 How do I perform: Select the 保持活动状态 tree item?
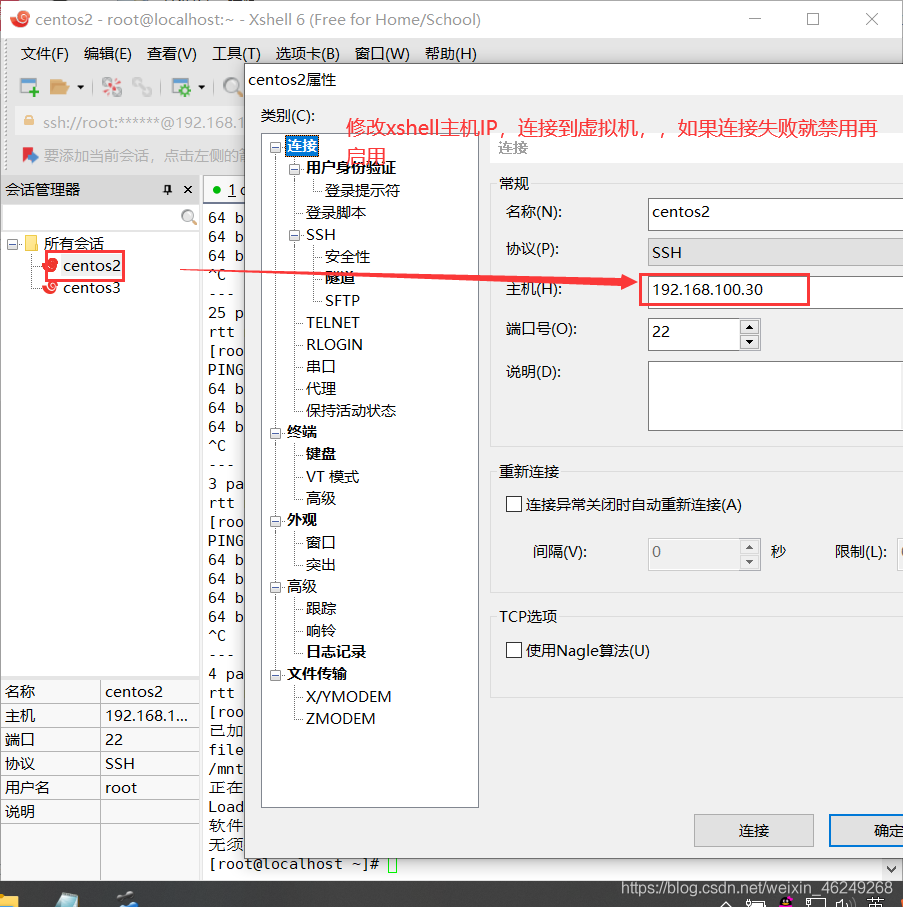(351, 411)
